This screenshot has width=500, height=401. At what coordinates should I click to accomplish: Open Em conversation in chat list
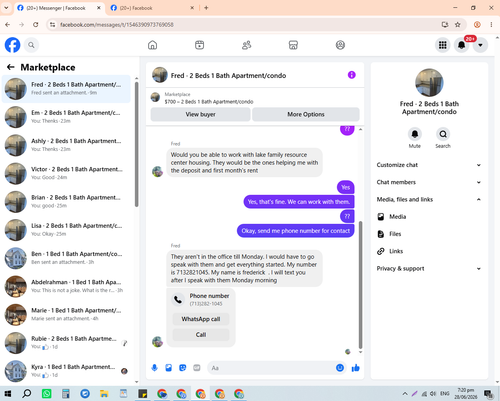click(66, 117)
